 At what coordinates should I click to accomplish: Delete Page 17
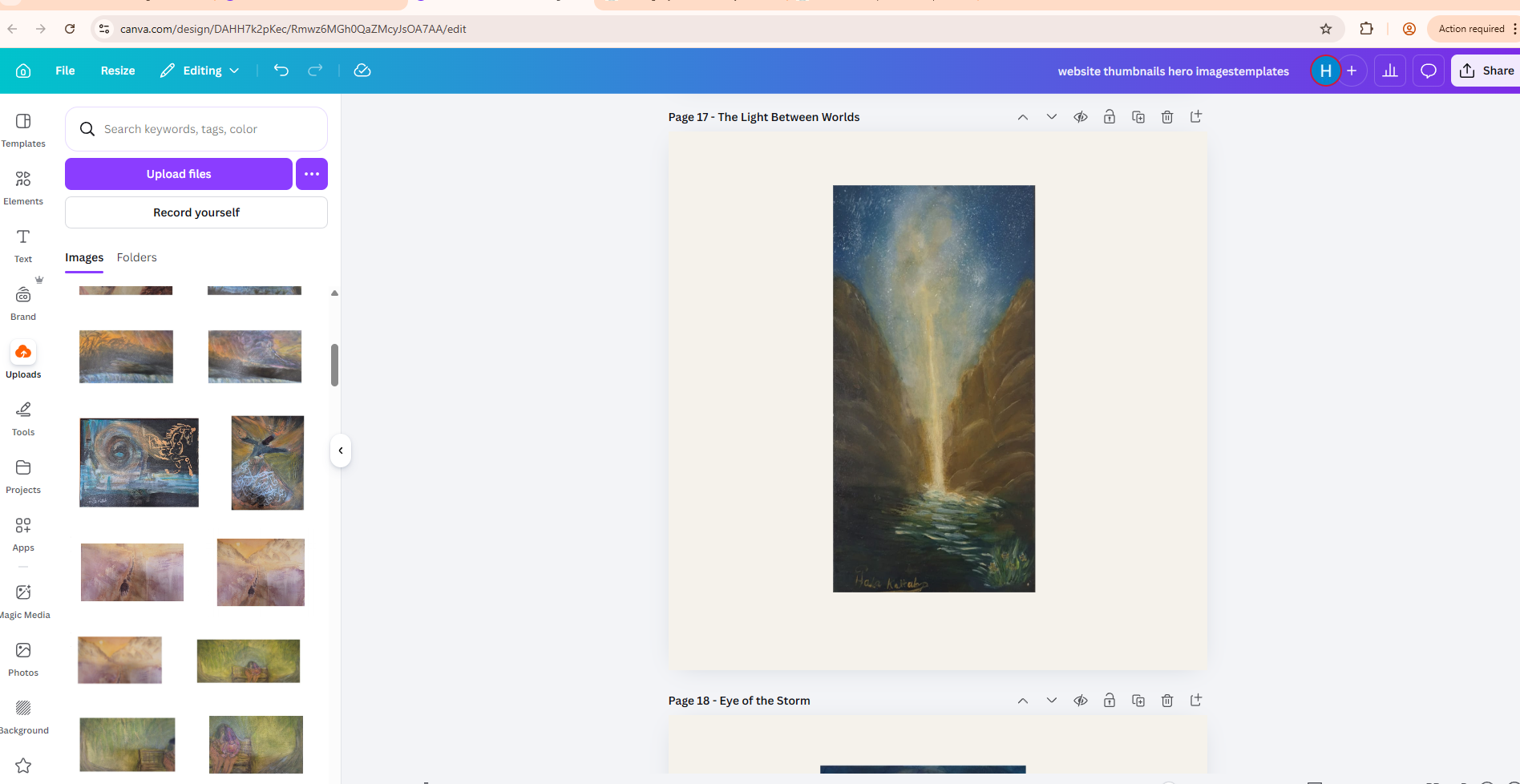point(1167,117)
